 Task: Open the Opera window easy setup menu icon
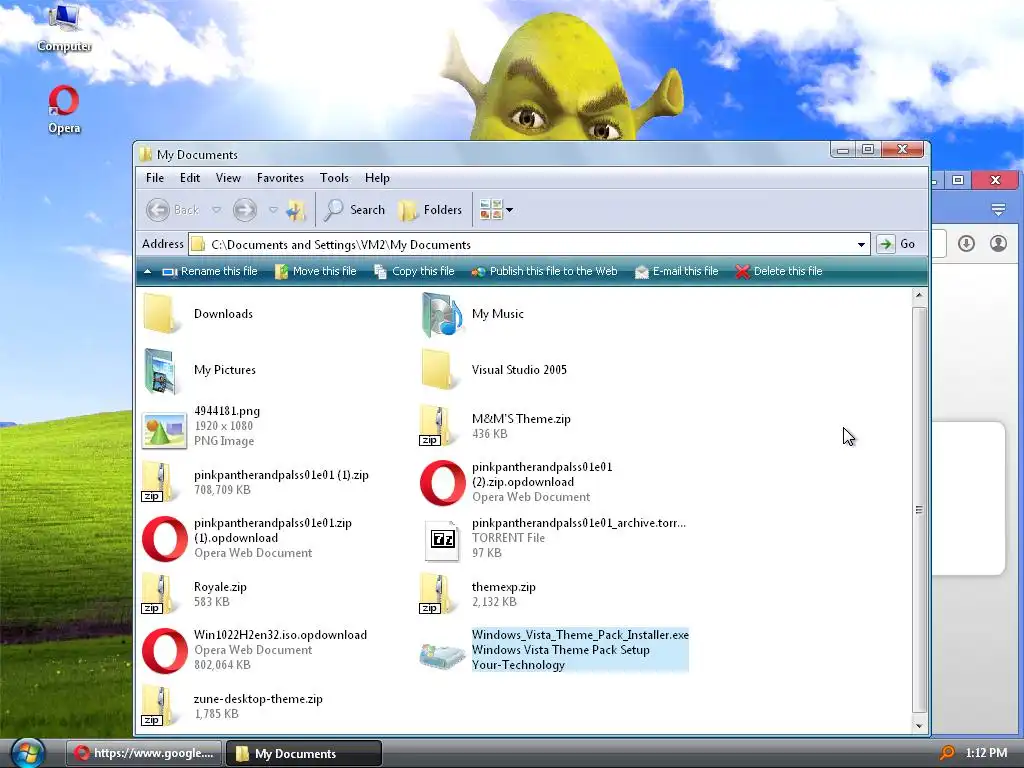(998, 210)
